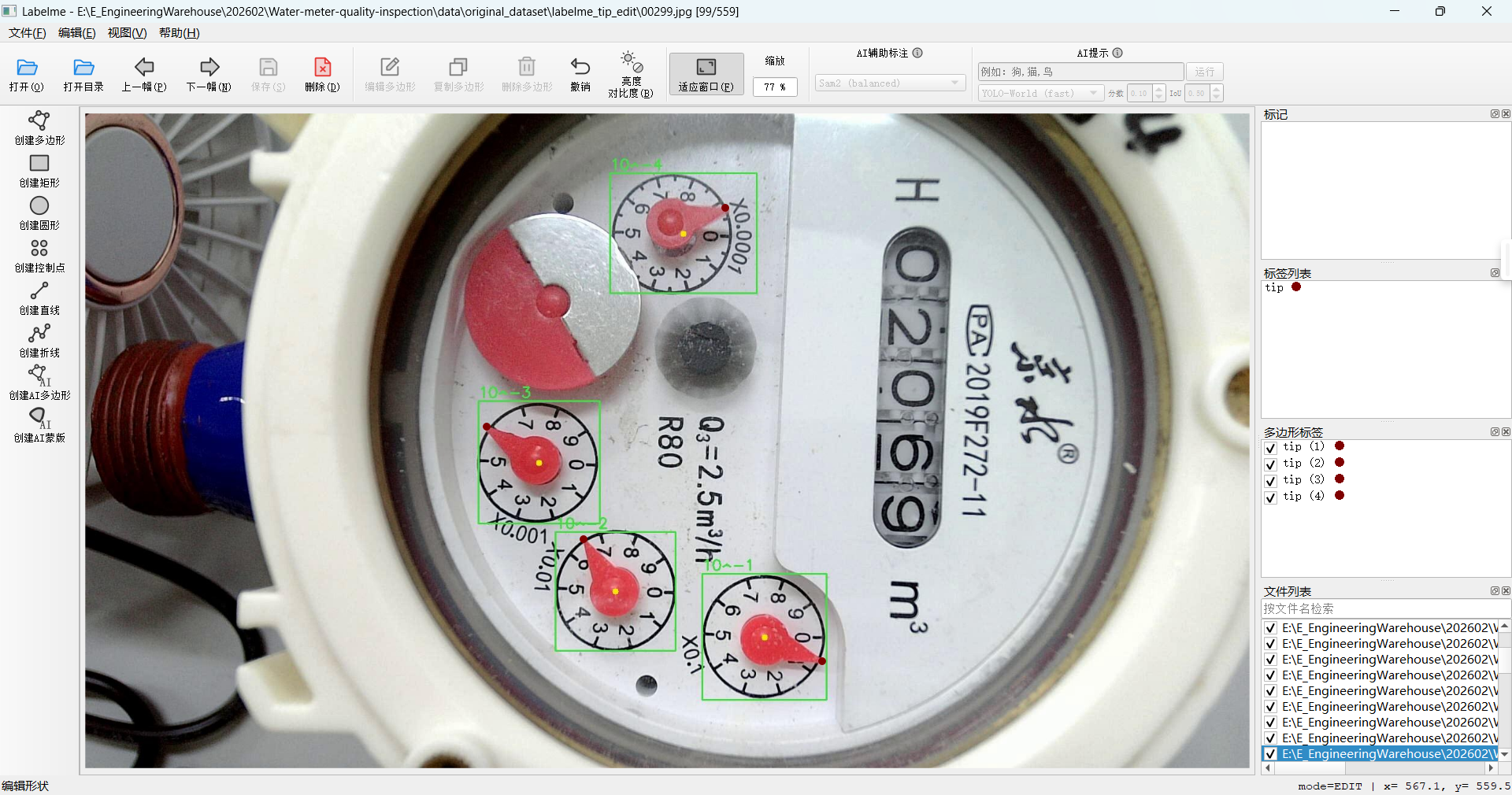This screenshot has height=795, width=1512.
Task: Click file list horizontal scrollbar left arrow
Action: click(x=1267, y=767)
